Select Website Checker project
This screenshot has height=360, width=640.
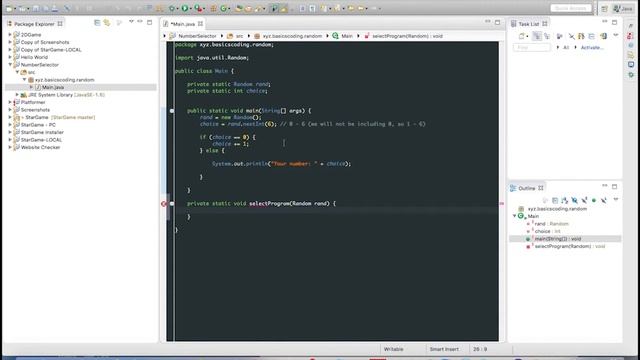click(x=40, y=147)
